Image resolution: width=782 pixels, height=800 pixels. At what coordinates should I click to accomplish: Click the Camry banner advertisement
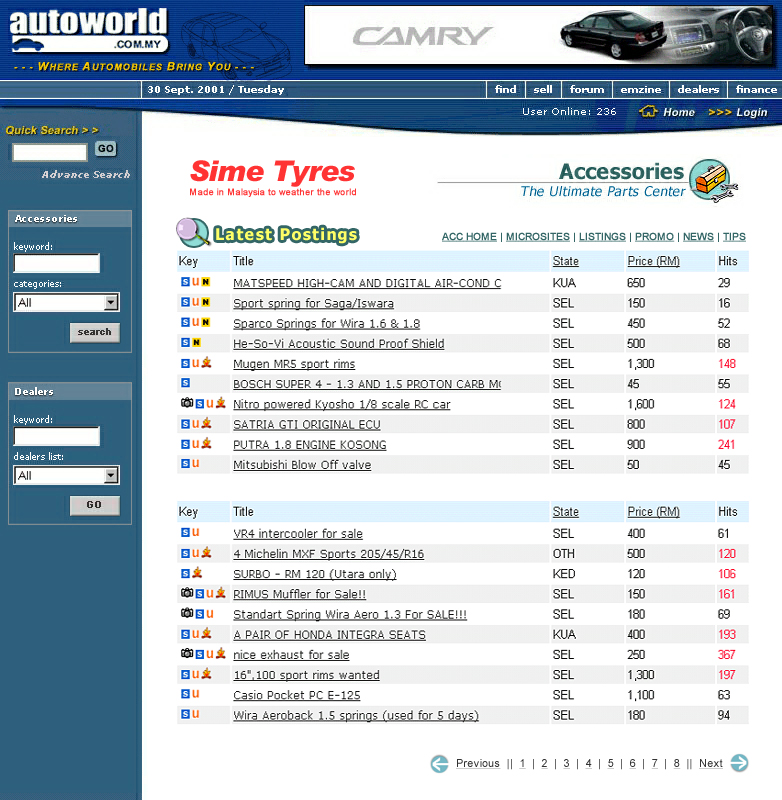(x=540, y=35)
